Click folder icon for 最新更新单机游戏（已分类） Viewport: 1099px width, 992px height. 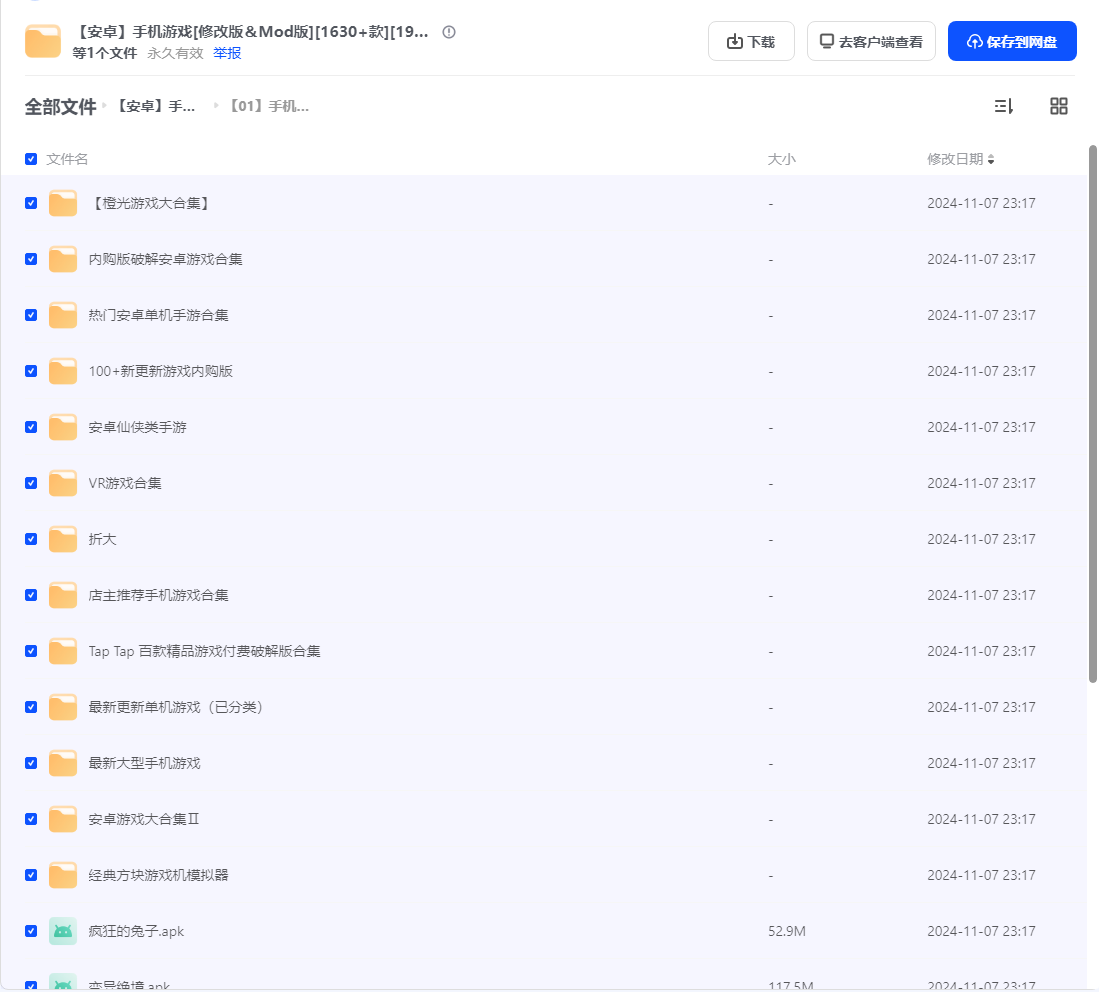(x=63, y=707)
